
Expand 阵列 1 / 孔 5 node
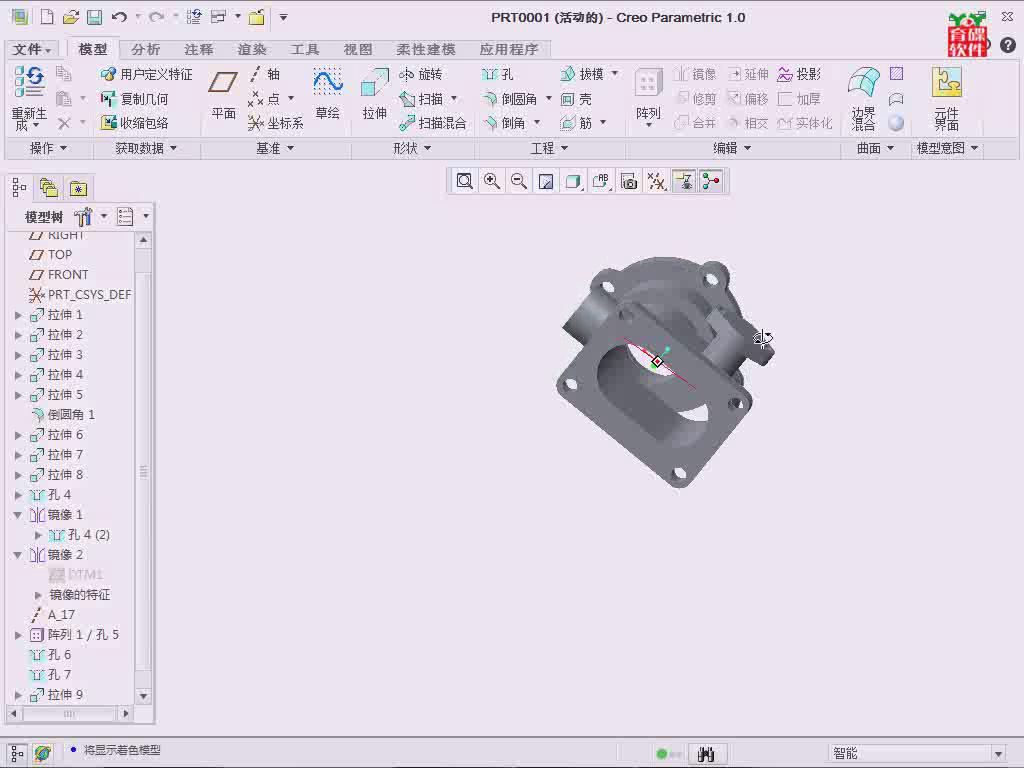pyautogui.click(x=18, y=635)
